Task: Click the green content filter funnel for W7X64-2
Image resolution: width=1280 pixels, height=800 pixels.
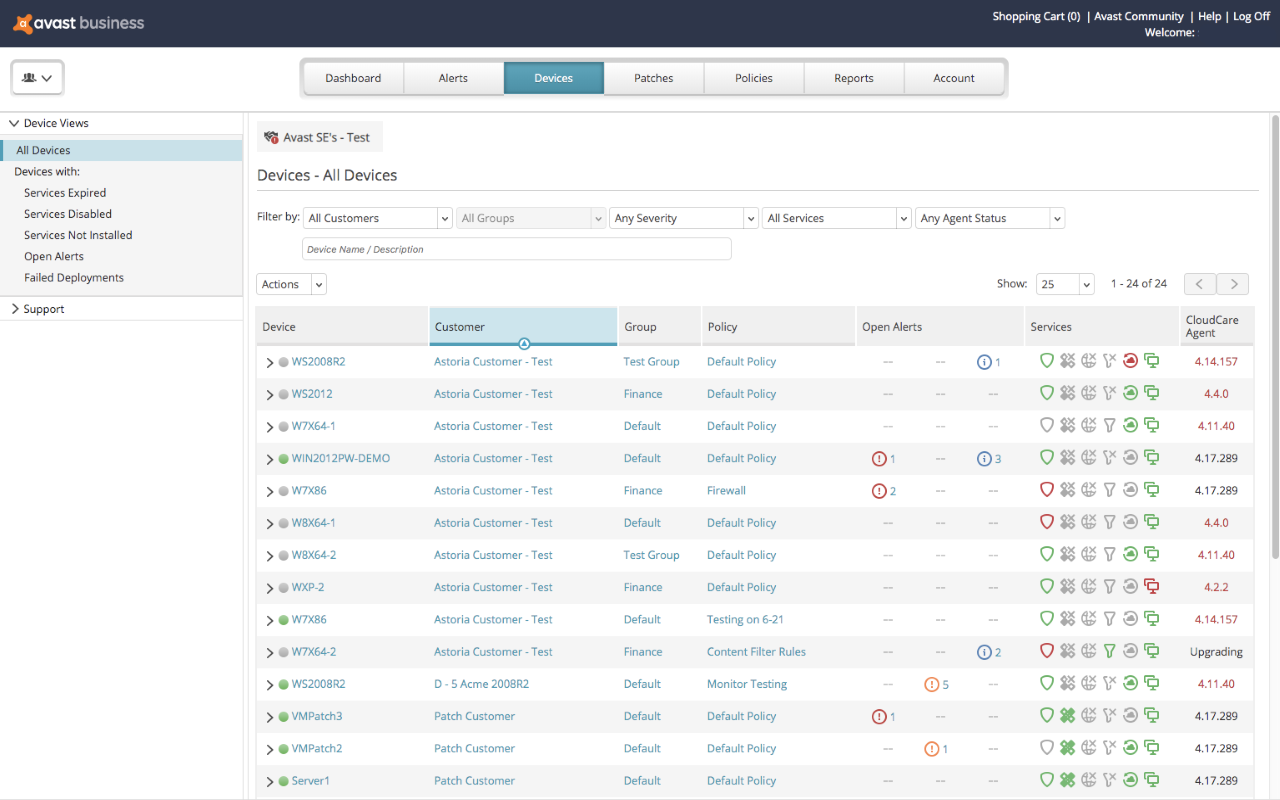Action: pyautogui.click(x=1109, y=651)
